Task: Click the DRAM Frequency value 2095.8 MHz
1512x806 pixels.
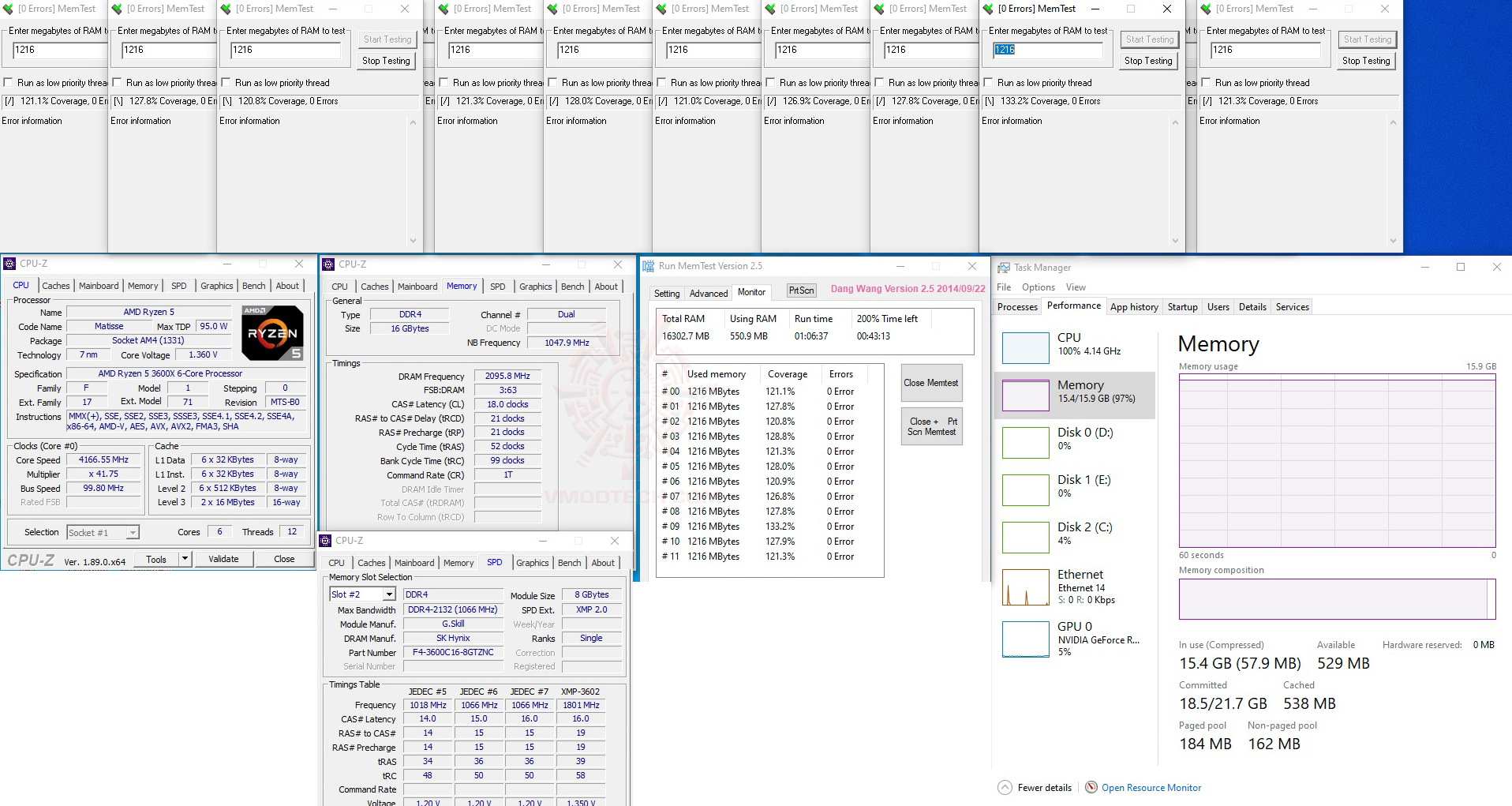Action: [507, 377]
